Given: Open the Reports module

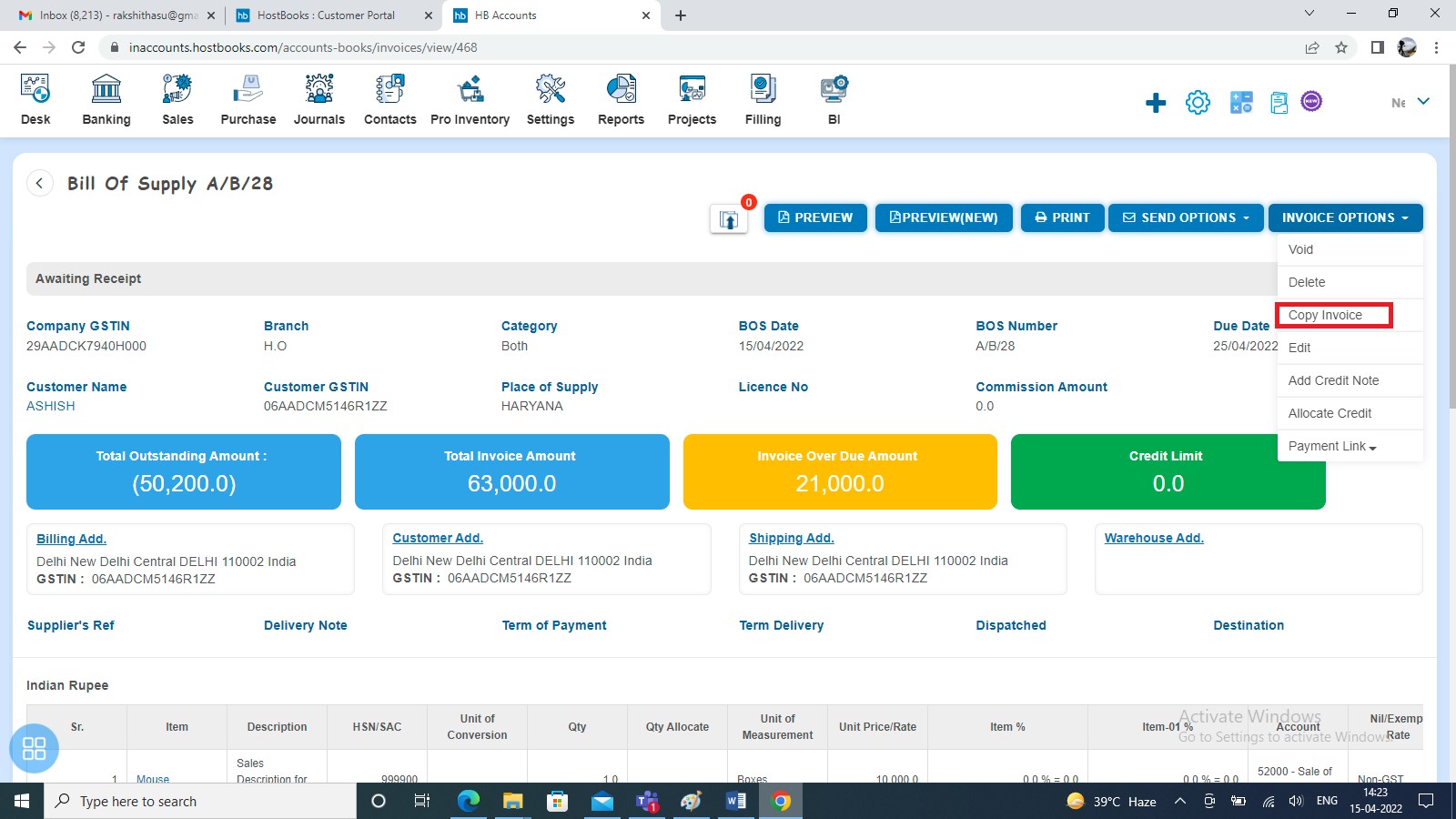Looking at the screenshot, I should click(x=622, y=100).
